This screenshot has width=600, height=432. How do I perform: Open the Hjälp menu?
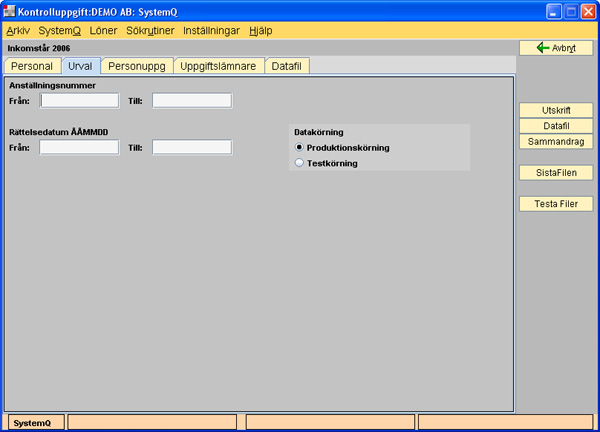(259, 31)
